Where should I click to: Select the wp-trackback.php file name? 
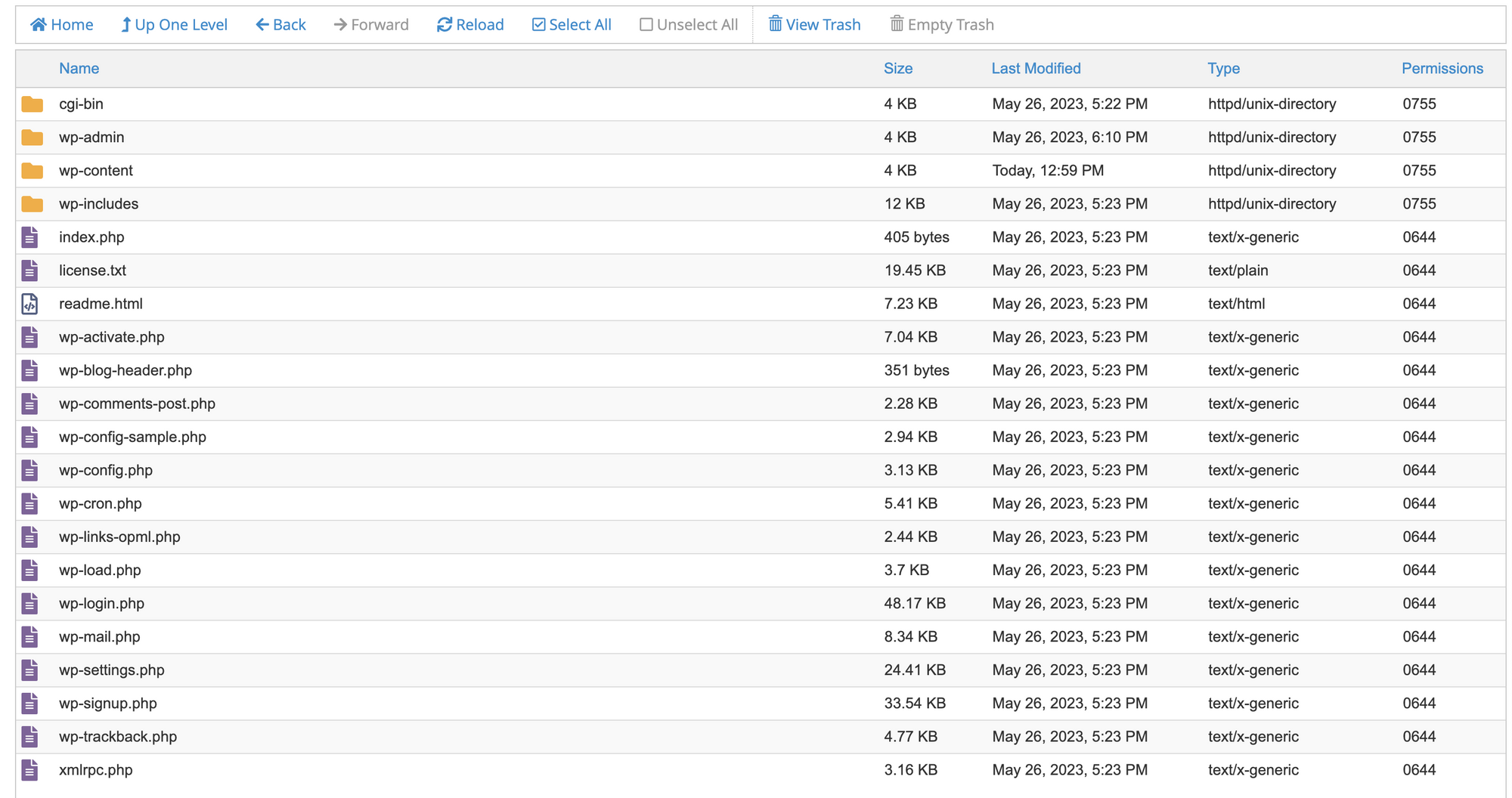[118, 736]
